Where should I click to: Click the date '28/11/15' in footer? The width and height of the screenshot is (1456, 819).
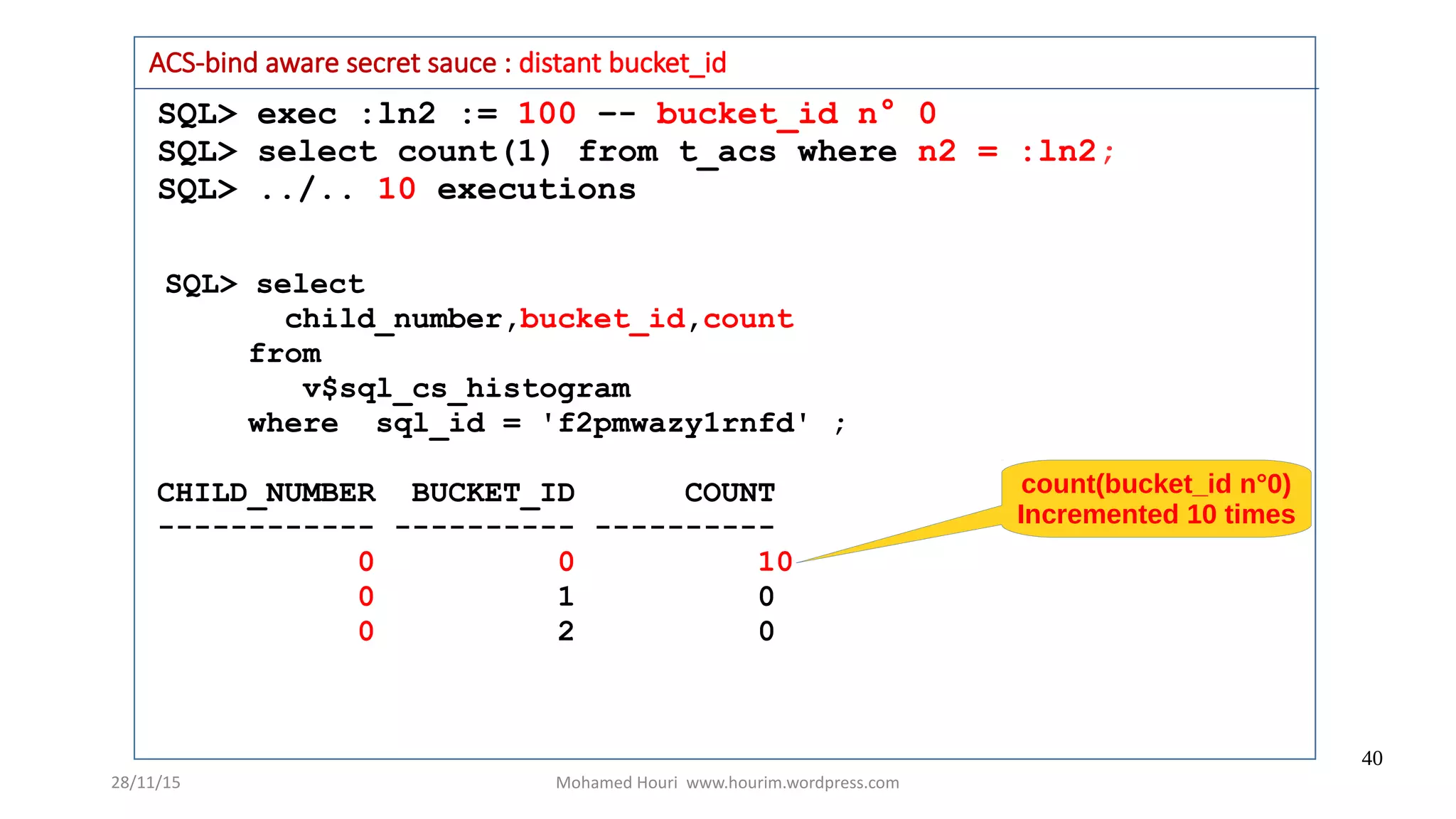[146, 783]
